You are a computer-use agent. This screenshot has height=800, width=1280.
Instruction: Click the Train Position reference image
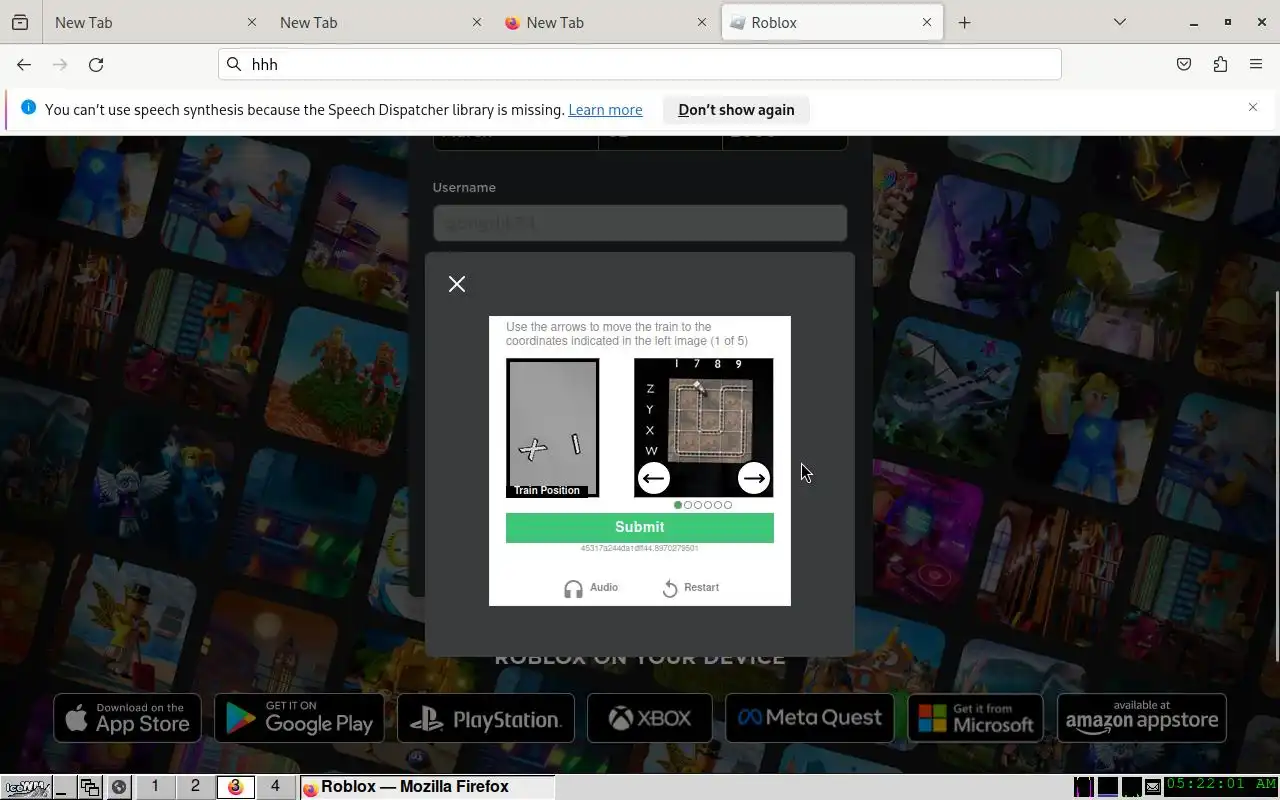point(552,428)
